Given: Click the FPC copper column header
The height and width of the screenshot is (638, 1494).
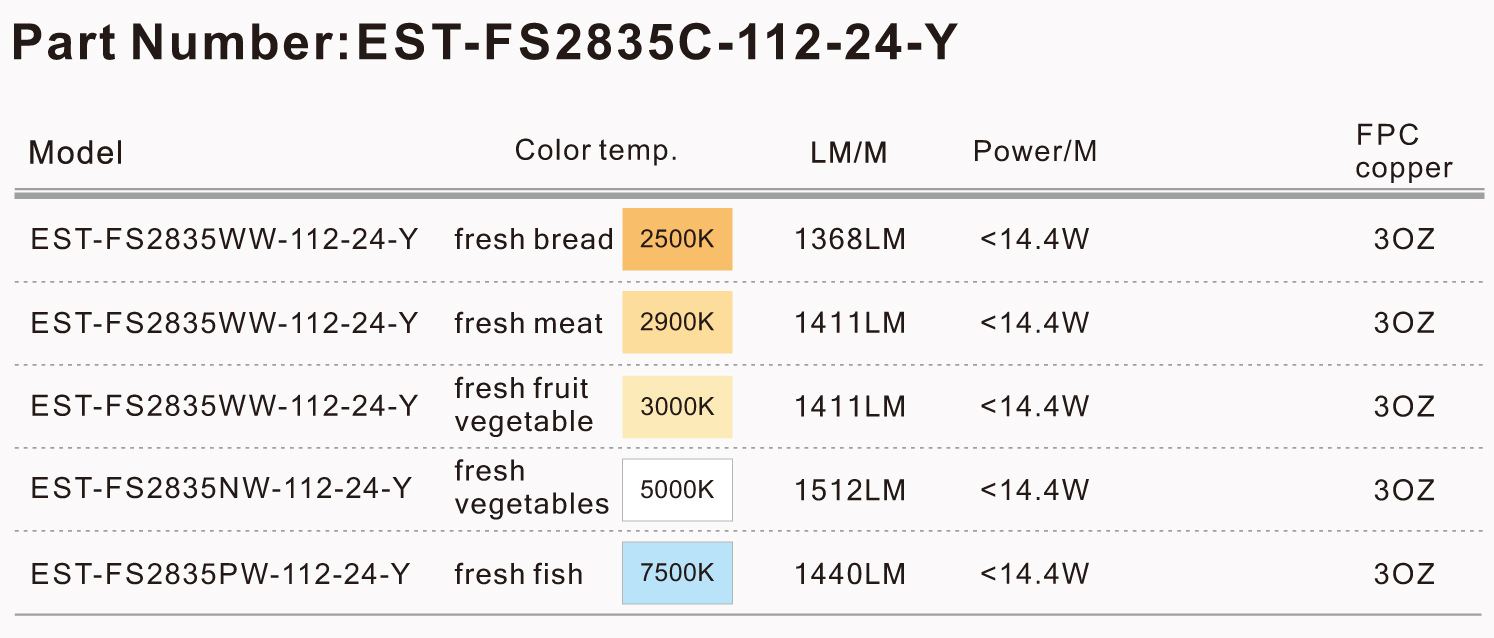Looking at the screenshot, I should (1404, 151).
